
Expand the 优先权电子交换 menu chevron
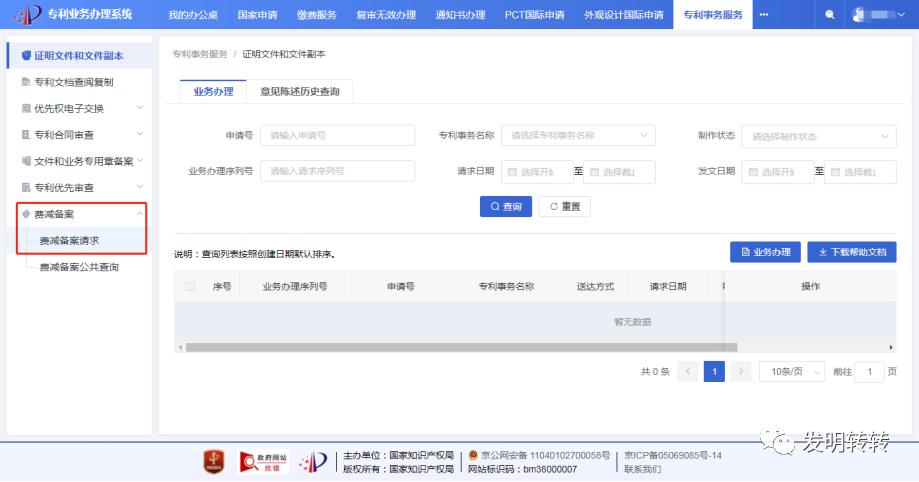(139, 107)
